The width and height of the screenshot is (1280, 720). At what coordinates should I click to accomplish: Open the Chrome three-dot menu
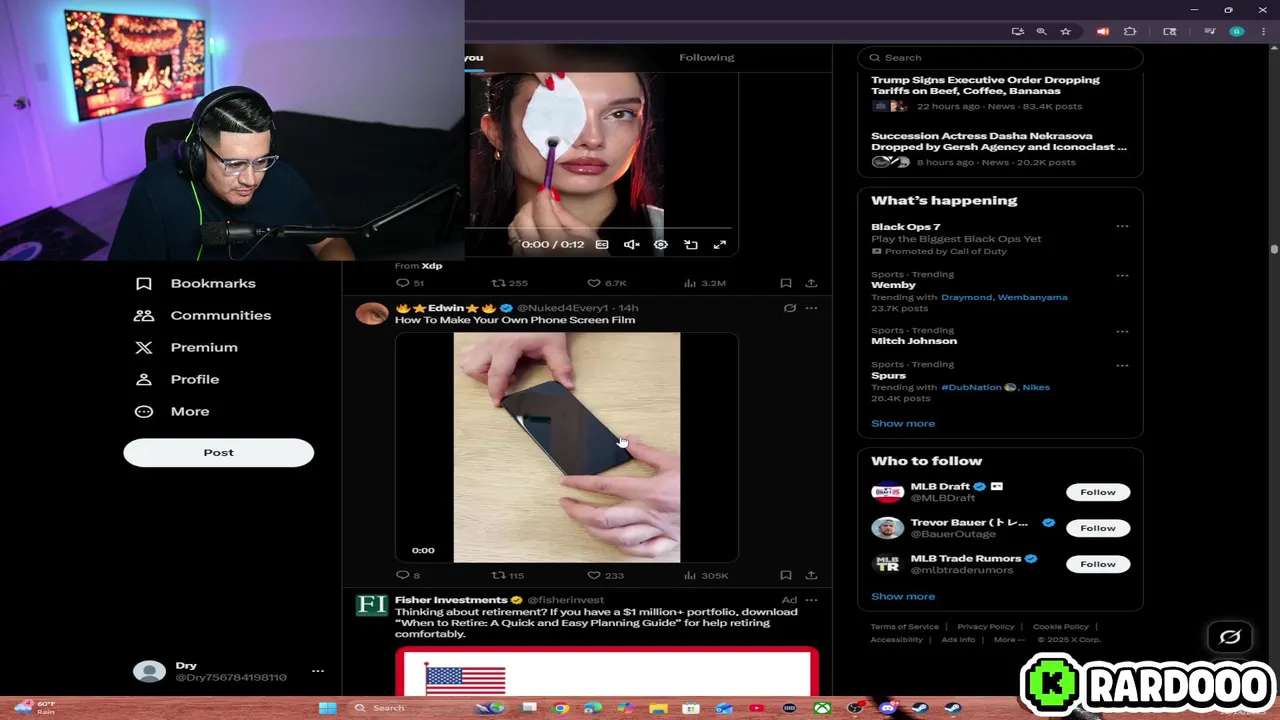point(1262,32)
